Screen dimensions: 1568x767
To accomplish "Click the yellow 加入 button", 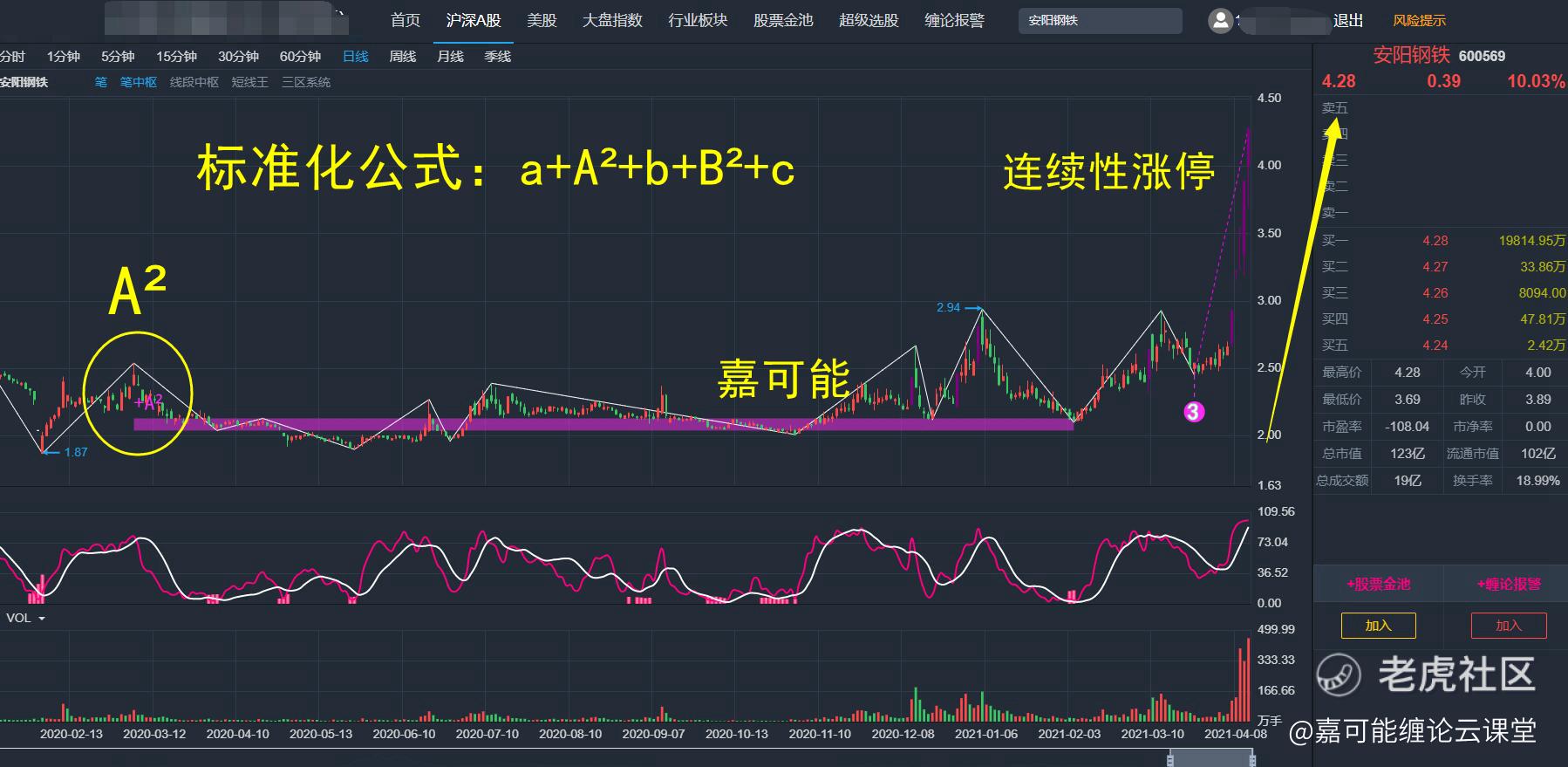I will click(1379, 626).
